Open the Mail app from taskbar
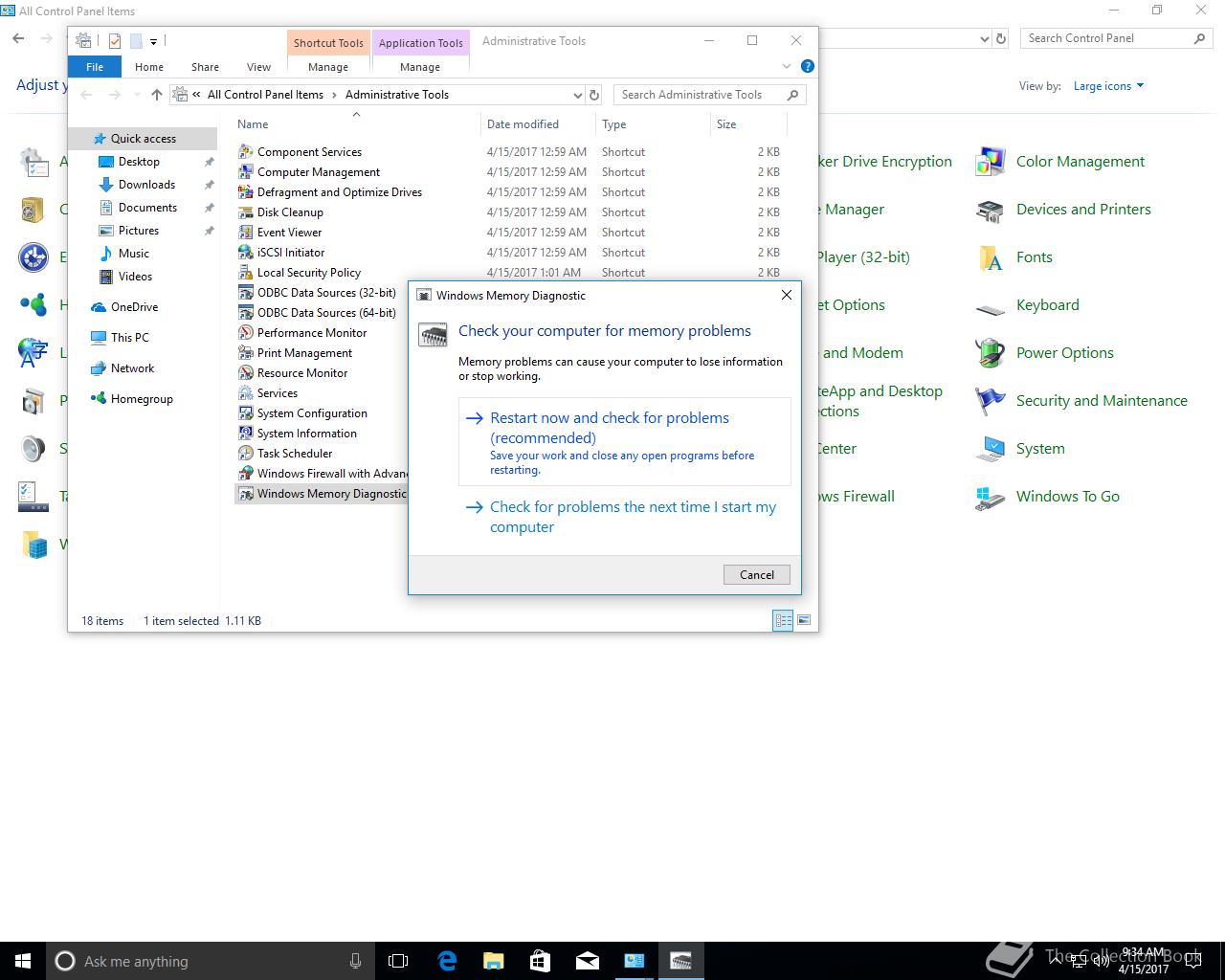The height and width of the screenshot is (980, 1225). [x=587, y=961]
